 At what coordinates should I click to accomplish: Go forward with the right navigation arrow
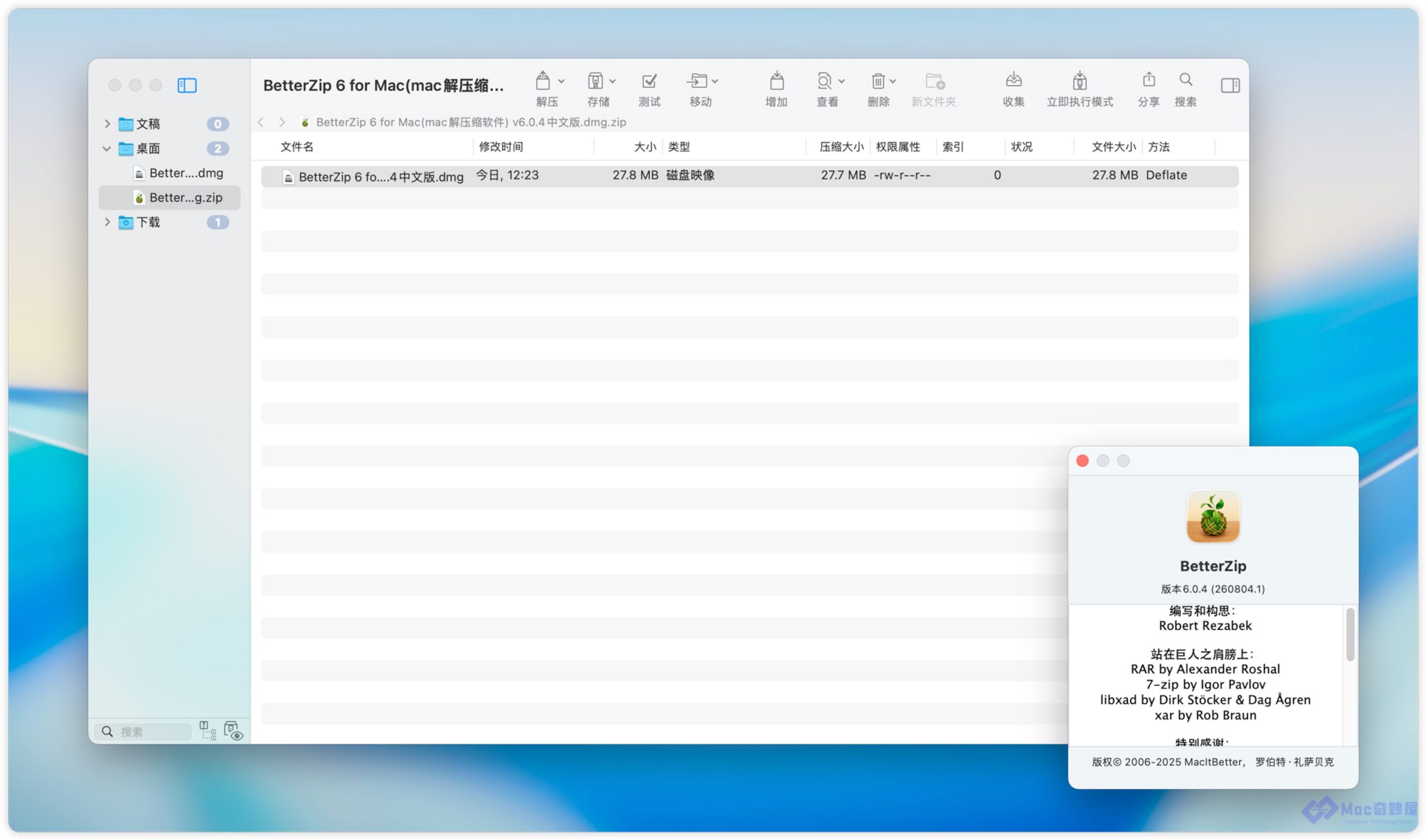pyautogui.click(x=282, y=122)
